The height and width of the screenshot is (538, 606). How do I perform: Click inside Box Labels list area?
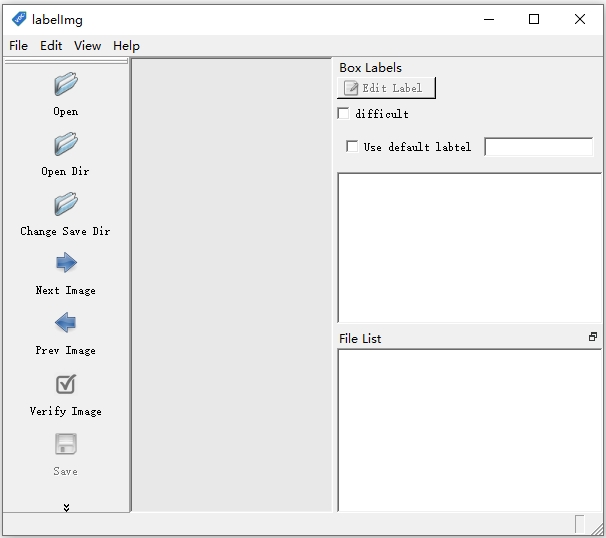470,247
